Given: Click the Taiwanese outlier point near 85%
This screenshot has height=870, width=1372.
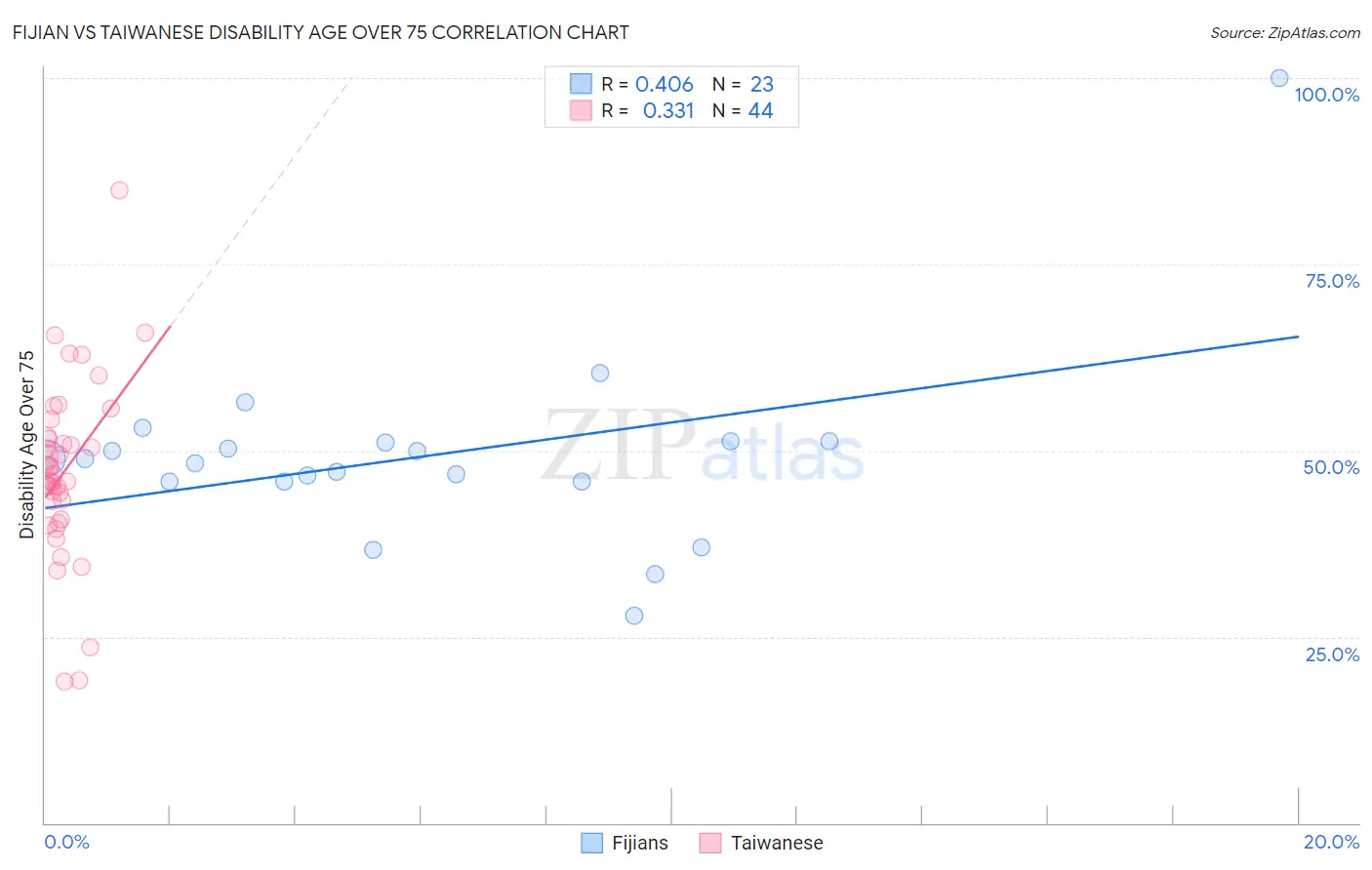Looking at the screenshot, I should (x=119, y=190).
